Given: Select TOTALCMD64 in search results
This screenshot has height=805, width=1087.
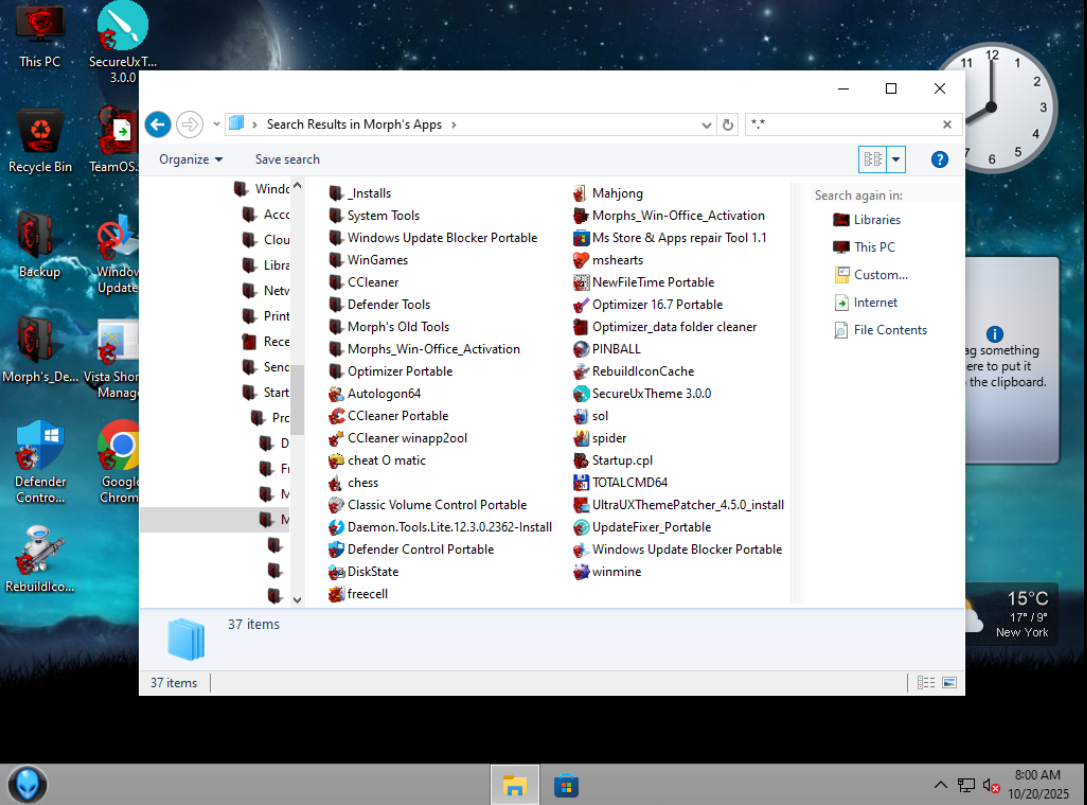Looking at the screenshot, I should (x=629, y=483).
